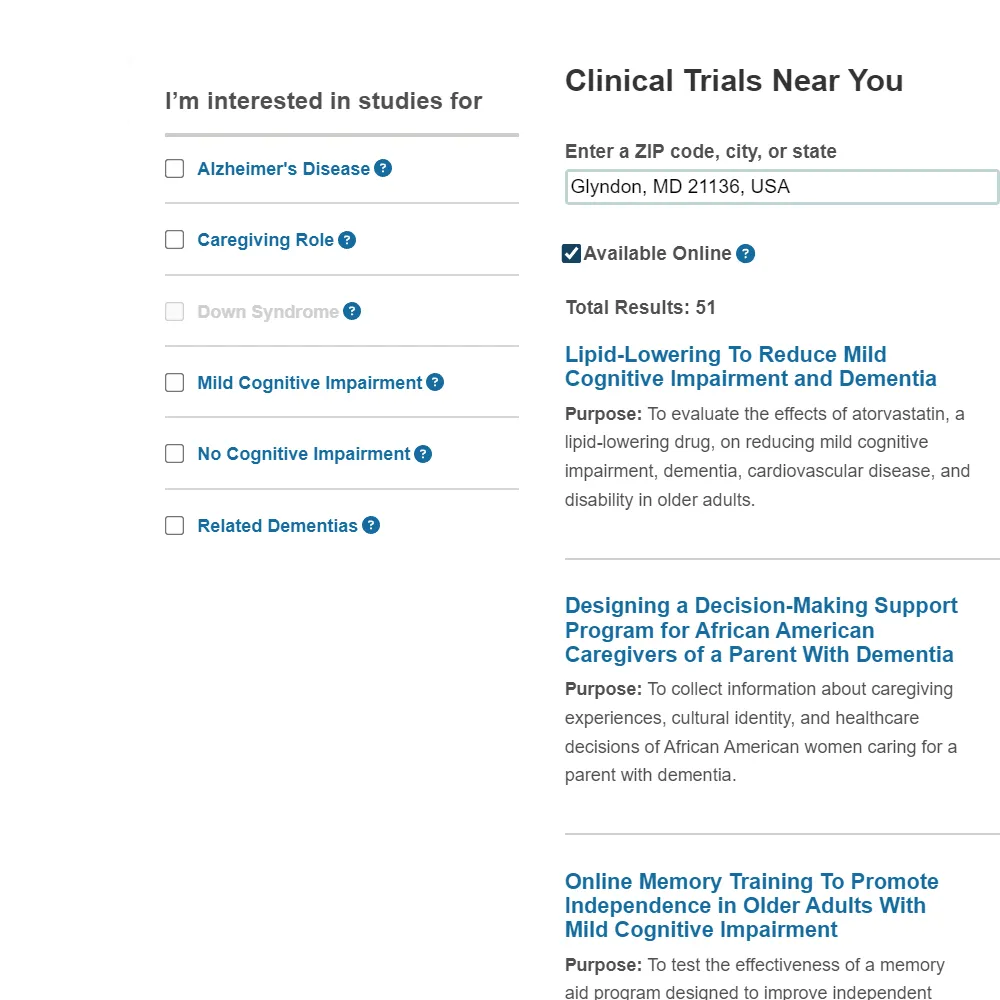Click the disabled Down Syndrome checkbox
Screen dimensions: 1000x1000
click(174, 312)
